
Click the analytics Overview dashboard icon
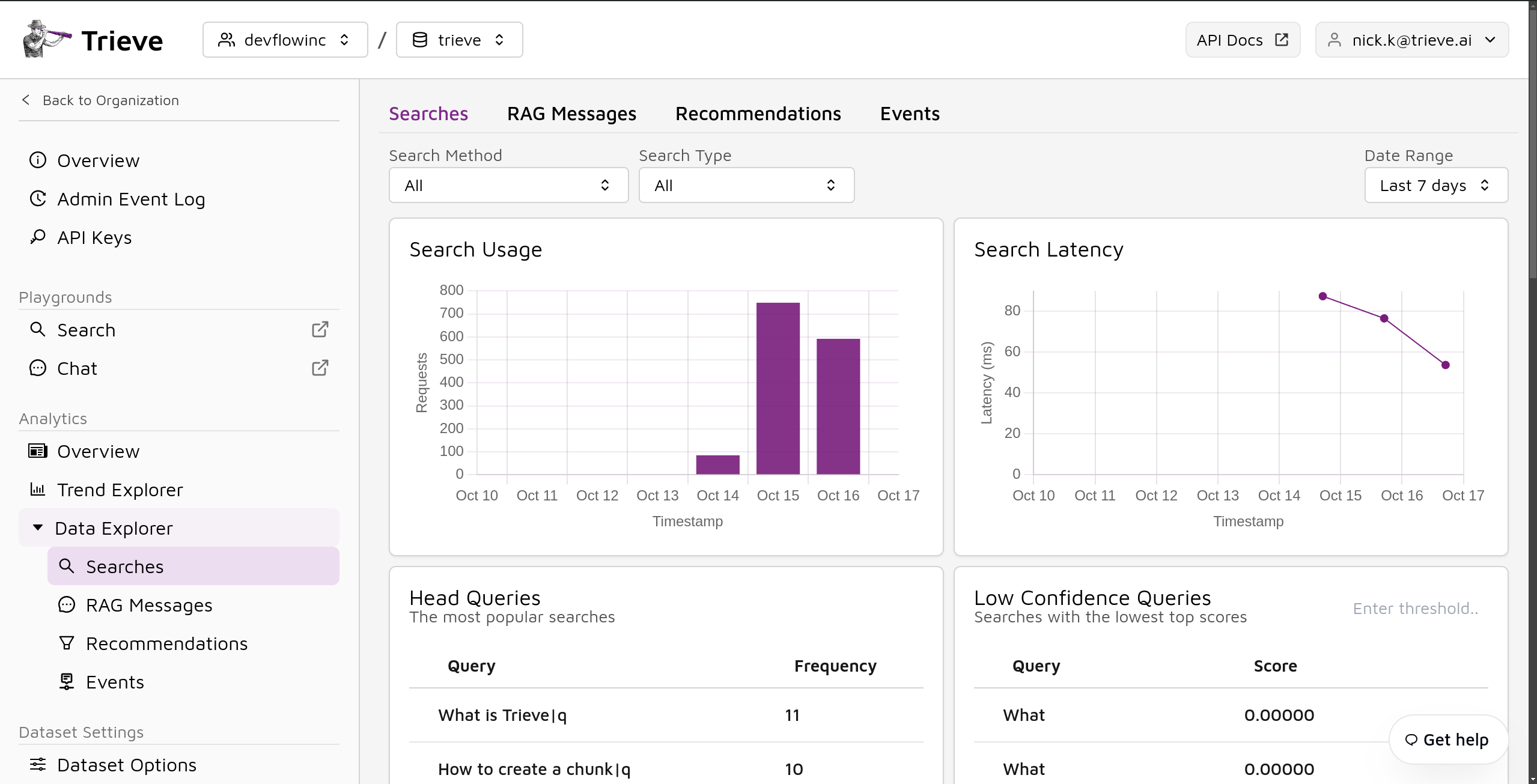click(38, 451)
